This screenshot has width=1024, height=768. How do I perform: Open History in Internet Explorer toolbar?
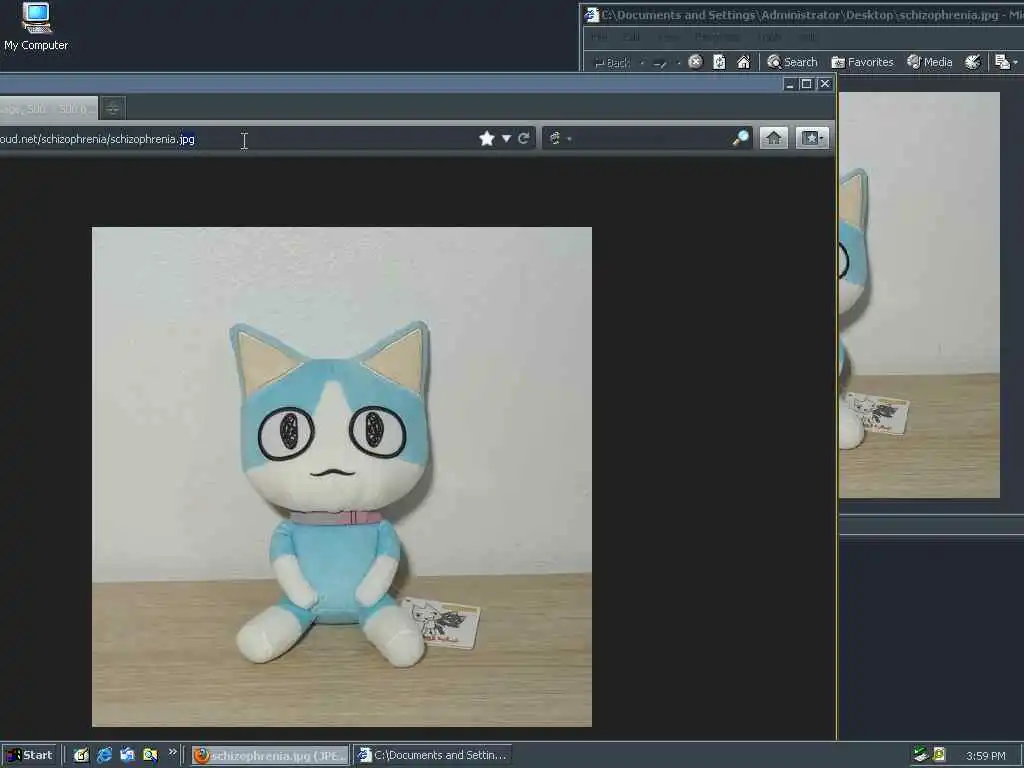(x=973, y=62)
